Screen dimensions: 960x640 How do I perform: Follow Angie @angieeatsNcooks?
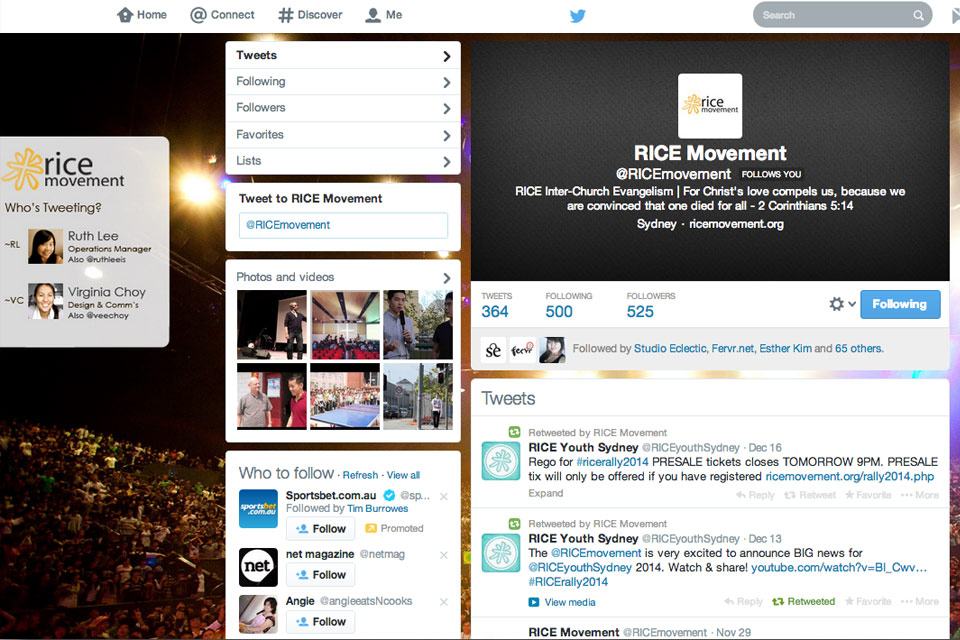pyautogui.click(x=320, y=622)
